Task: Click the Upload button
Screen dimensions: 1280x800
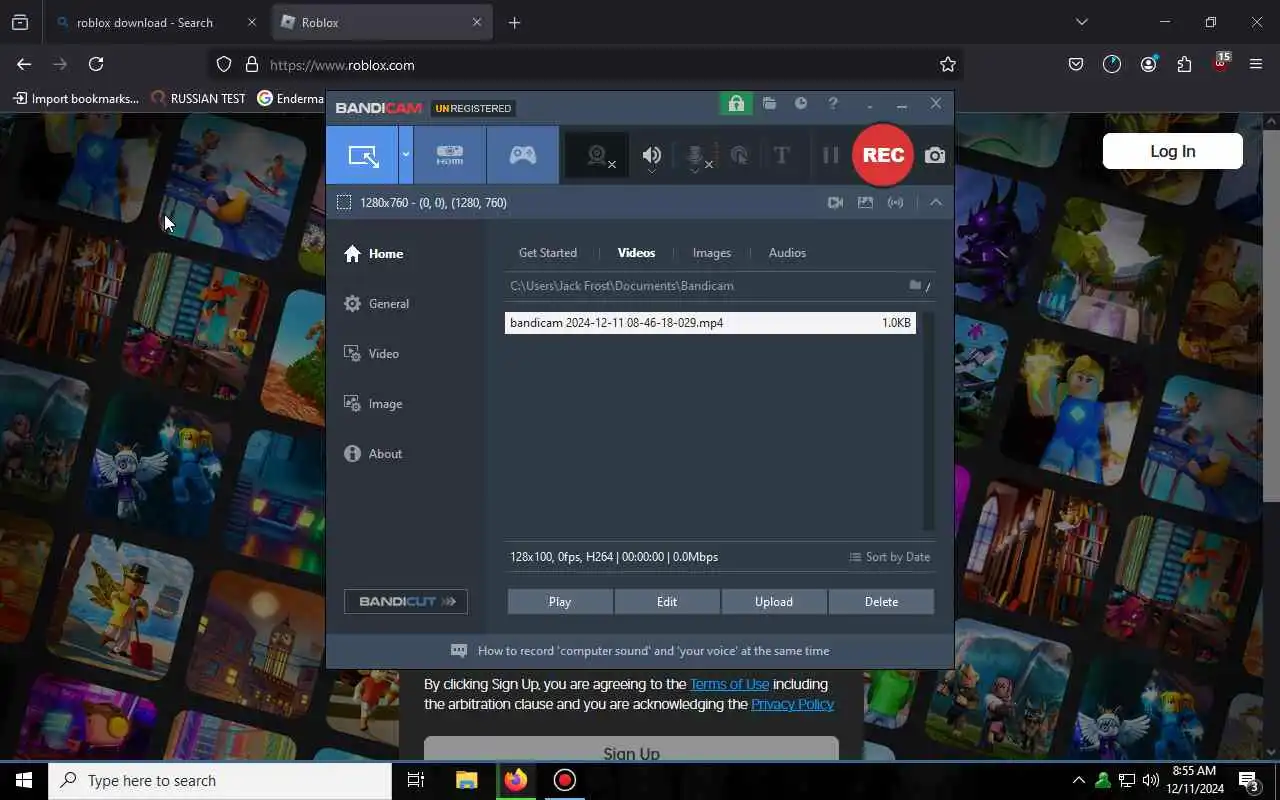Action: coord(774,602)
